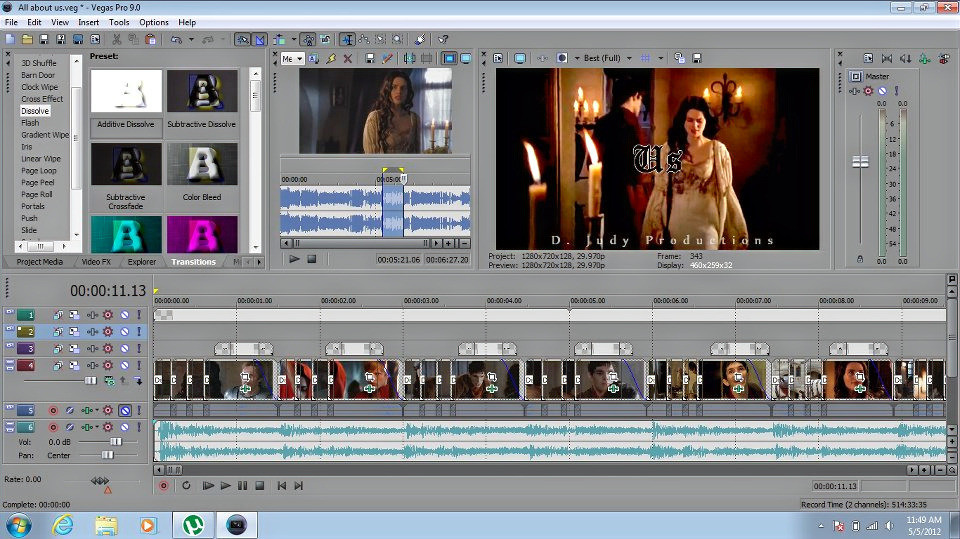Remove current media with trimmer red X
The height and width of the screenshot is (539, 960).
point(348,58)
